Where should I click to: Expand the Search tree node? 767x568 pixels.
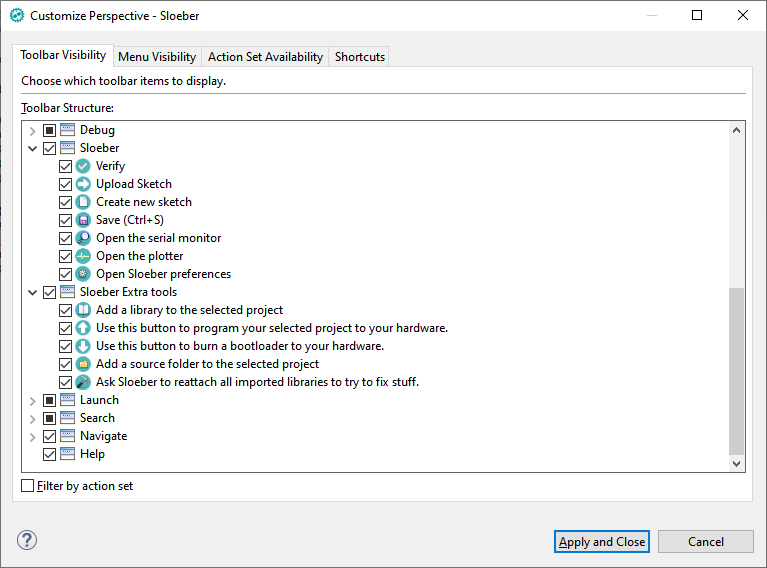(x=33, y=419)
